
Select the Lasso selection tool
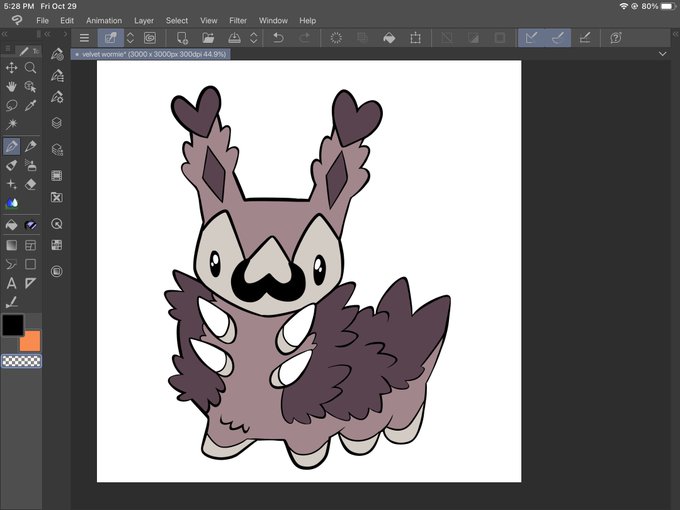click(x=12, y=105)
